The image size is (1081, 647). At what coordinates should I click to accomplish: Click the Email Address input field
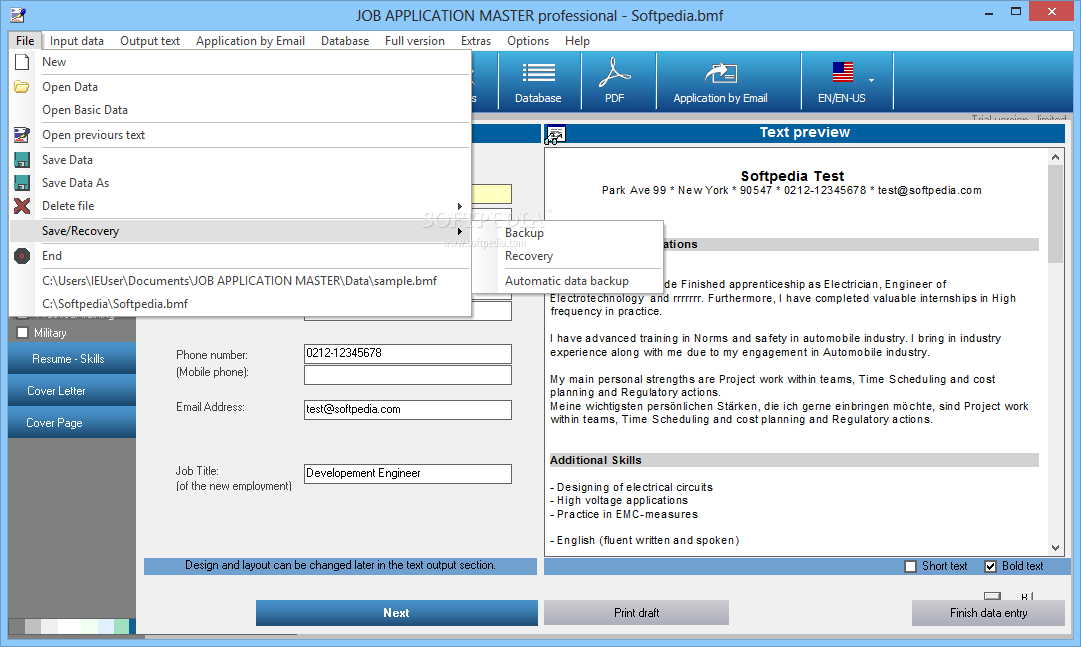[x=407, y=410]
